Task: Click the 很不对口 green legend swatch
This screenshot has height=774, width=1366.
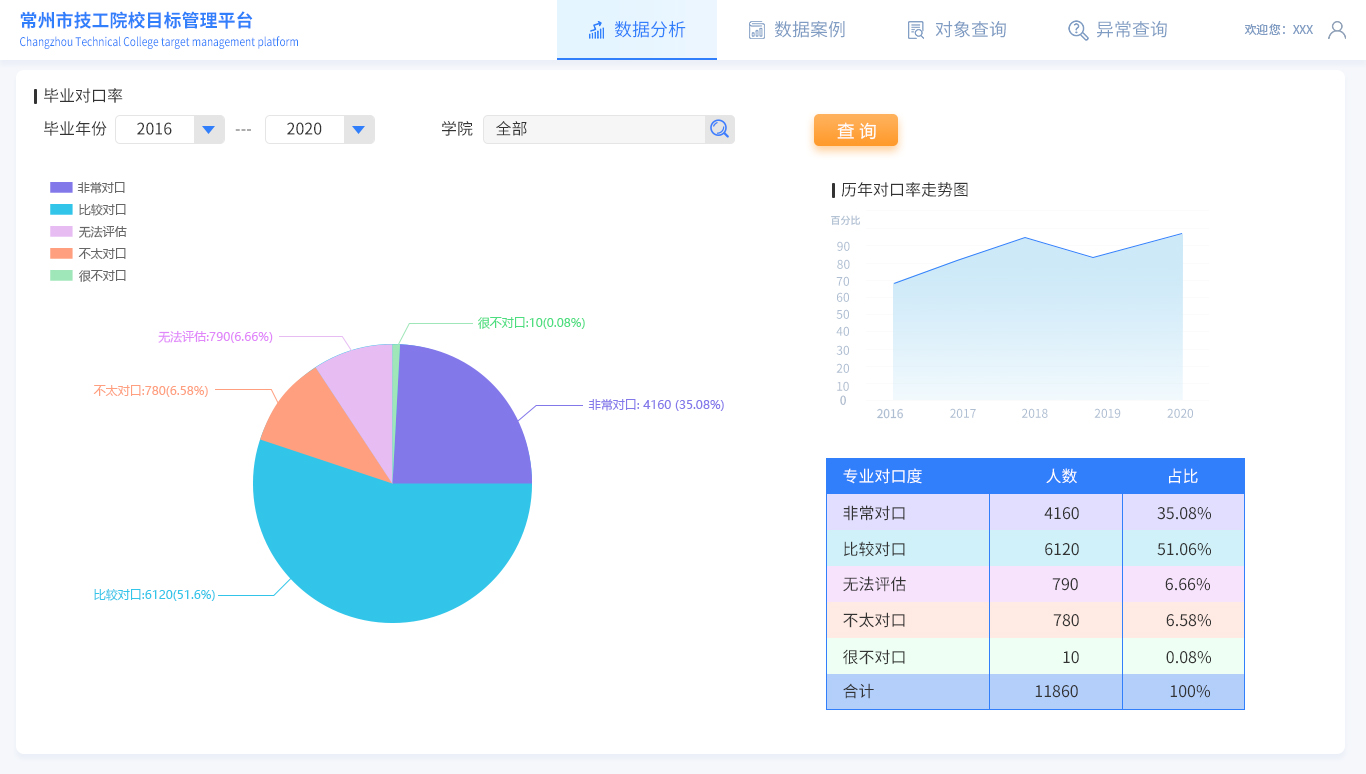Action: click(x=61, y=276)
